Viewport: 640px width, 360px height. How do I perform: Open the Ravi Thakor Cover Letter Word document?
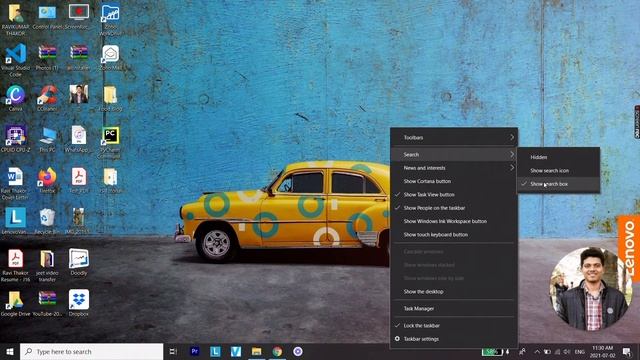tap(16, 183)
